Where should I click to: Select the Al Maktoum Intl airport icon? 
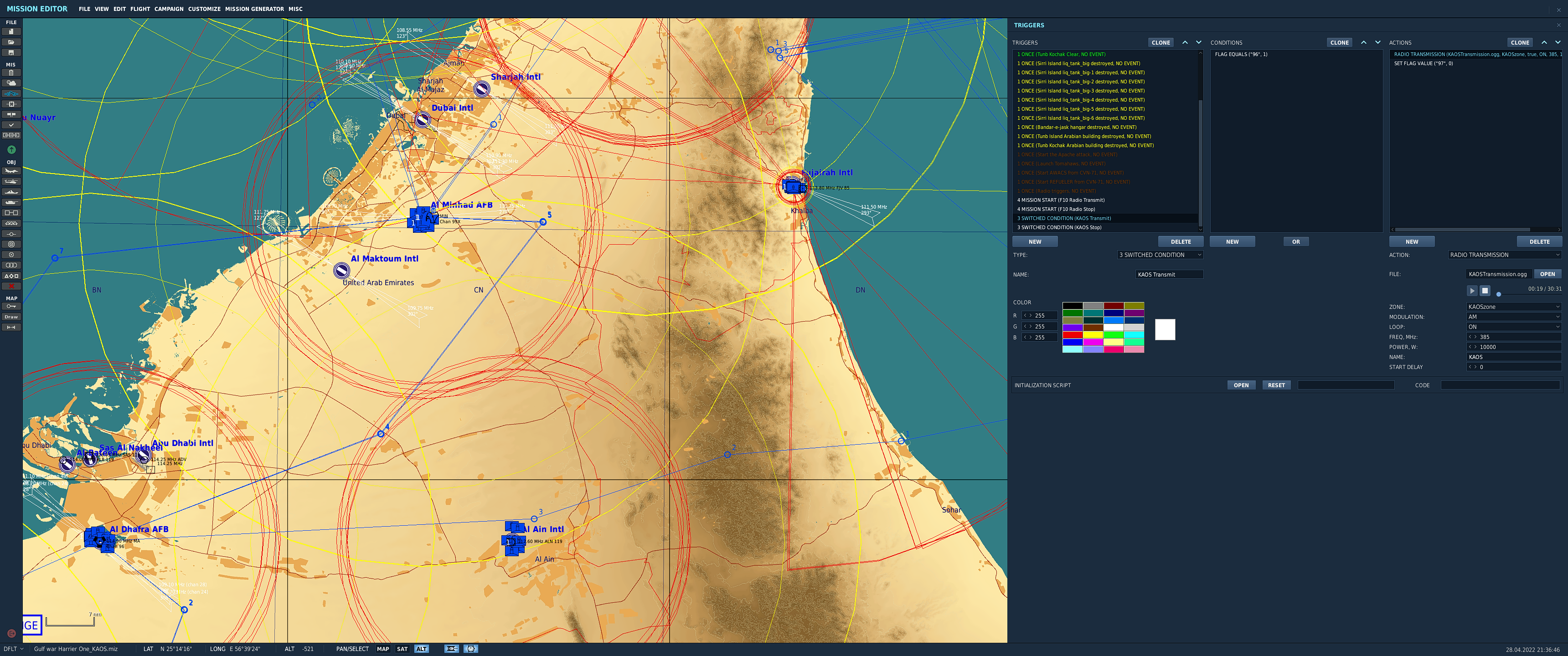(x=341, y=270)
